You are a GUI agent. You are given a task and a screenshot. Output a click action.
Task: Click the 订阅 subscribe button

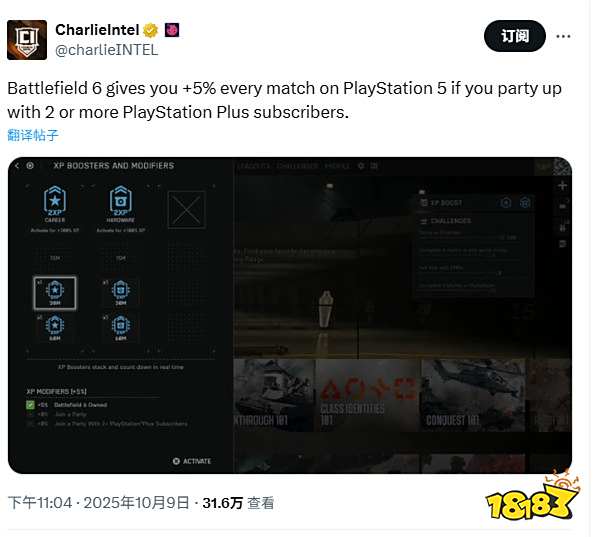pyautogui.click(x=515, y=36)
